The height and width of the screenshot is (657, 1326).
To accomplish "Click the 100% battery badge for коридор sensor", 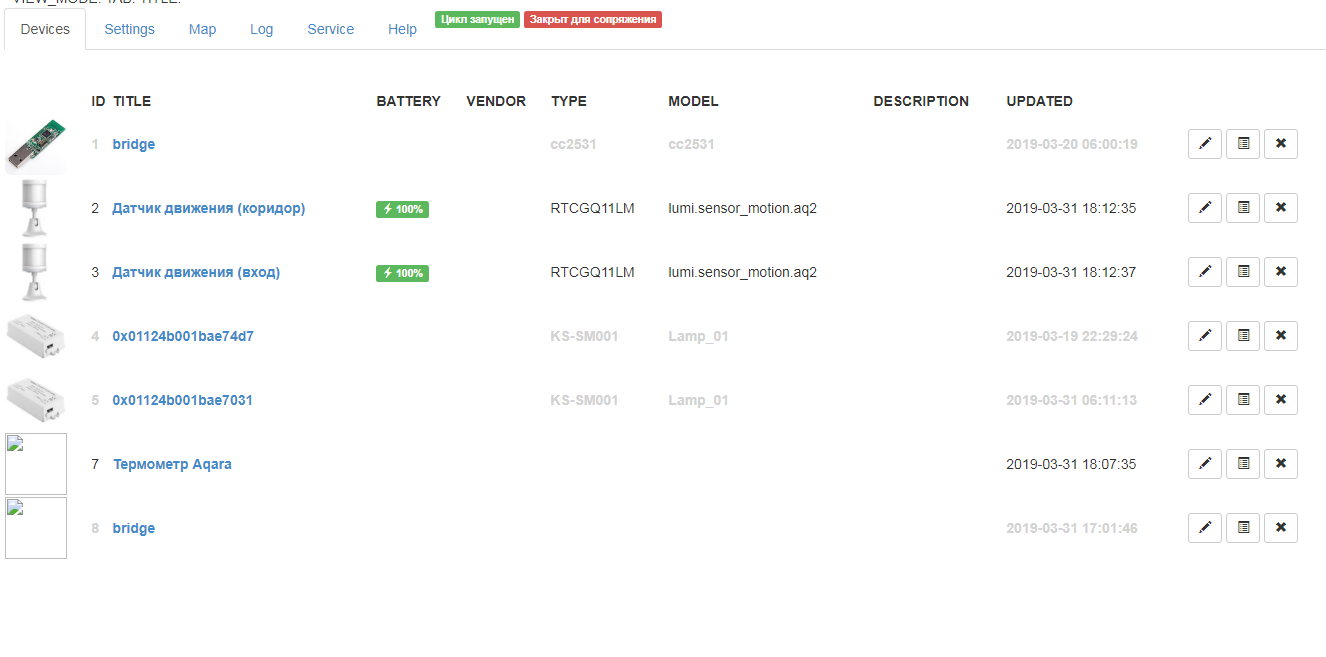I will click(x=402, y=209).
